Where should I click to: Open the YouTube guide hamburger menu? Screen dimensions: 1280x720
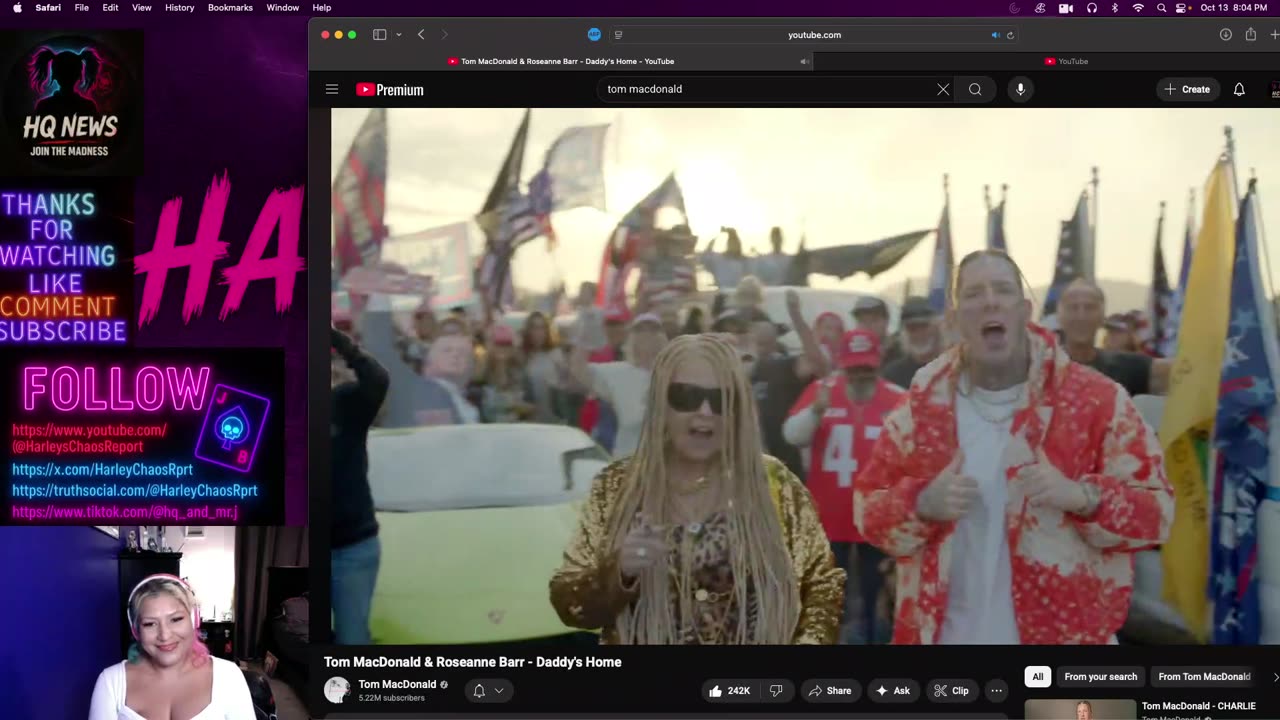332,89
